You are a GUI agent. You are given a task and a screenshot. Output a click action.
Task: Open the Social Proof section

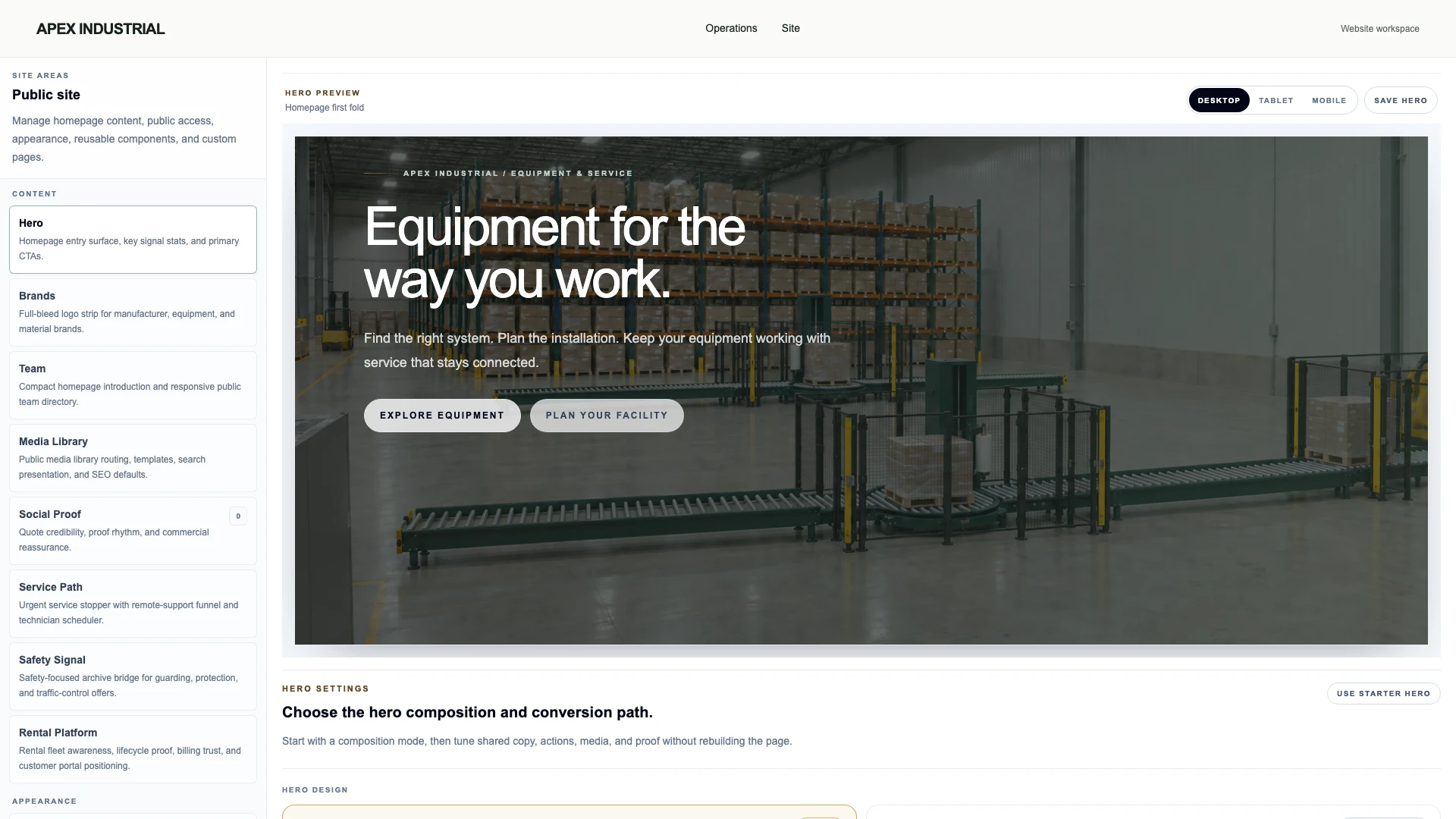tap(133, 531)
